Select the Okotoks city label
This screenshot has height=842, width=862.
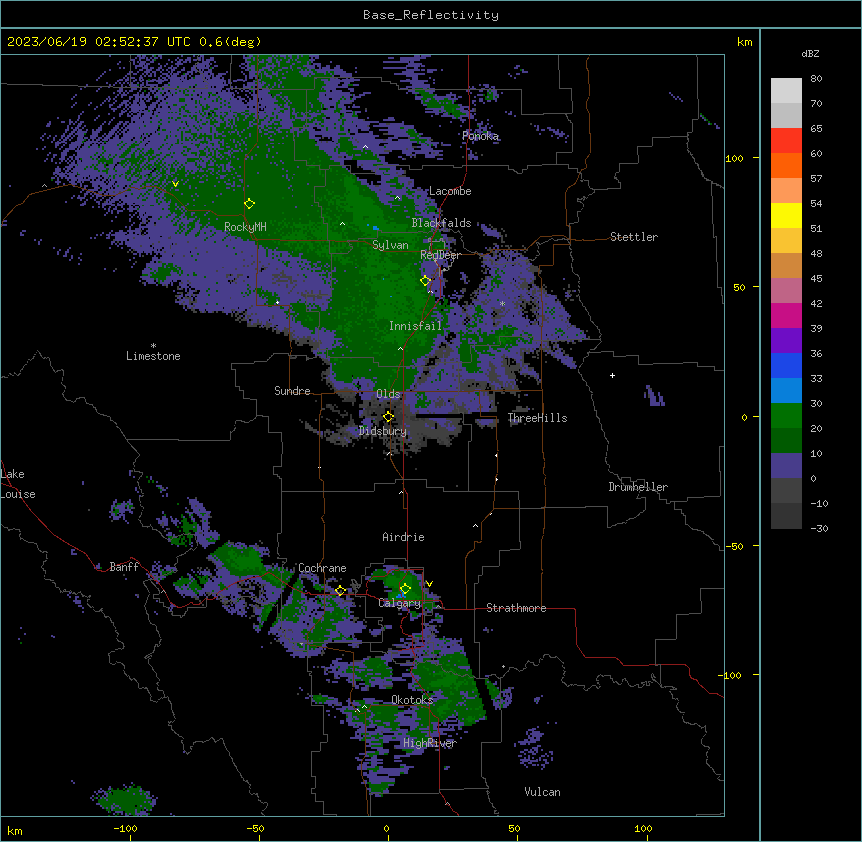point(412,700)
